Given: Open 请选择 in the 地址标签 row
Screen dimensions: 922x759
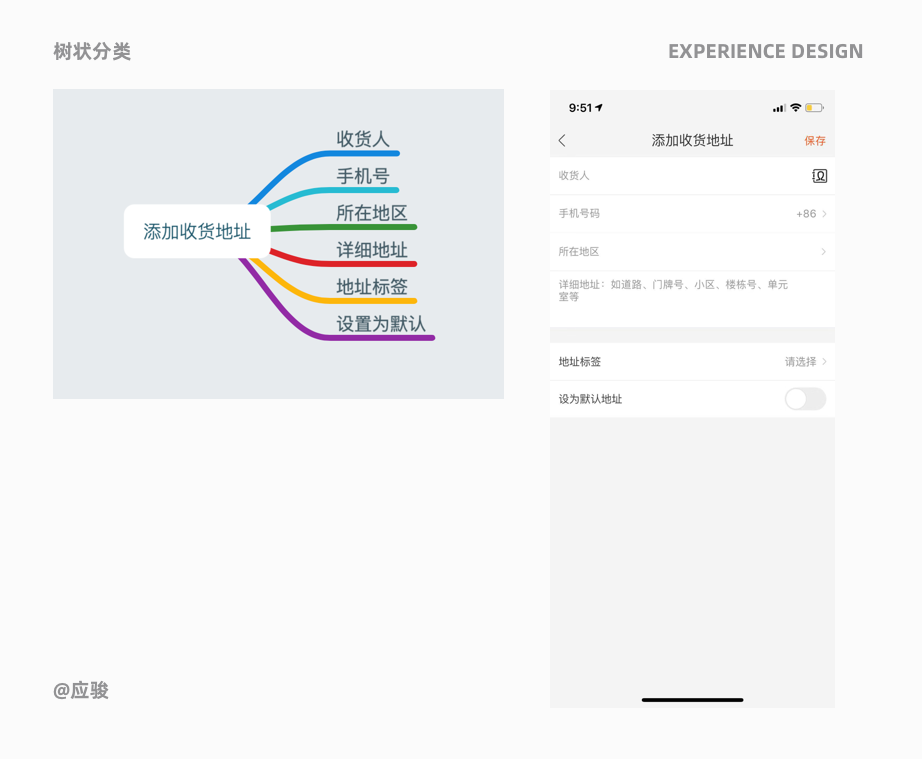Looking at the screenshot, I should [806, 362].
